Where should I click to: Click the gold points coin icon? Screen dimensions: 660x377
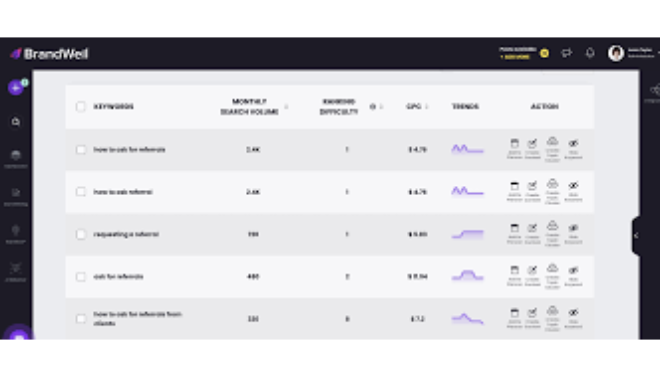click(544, 53)
